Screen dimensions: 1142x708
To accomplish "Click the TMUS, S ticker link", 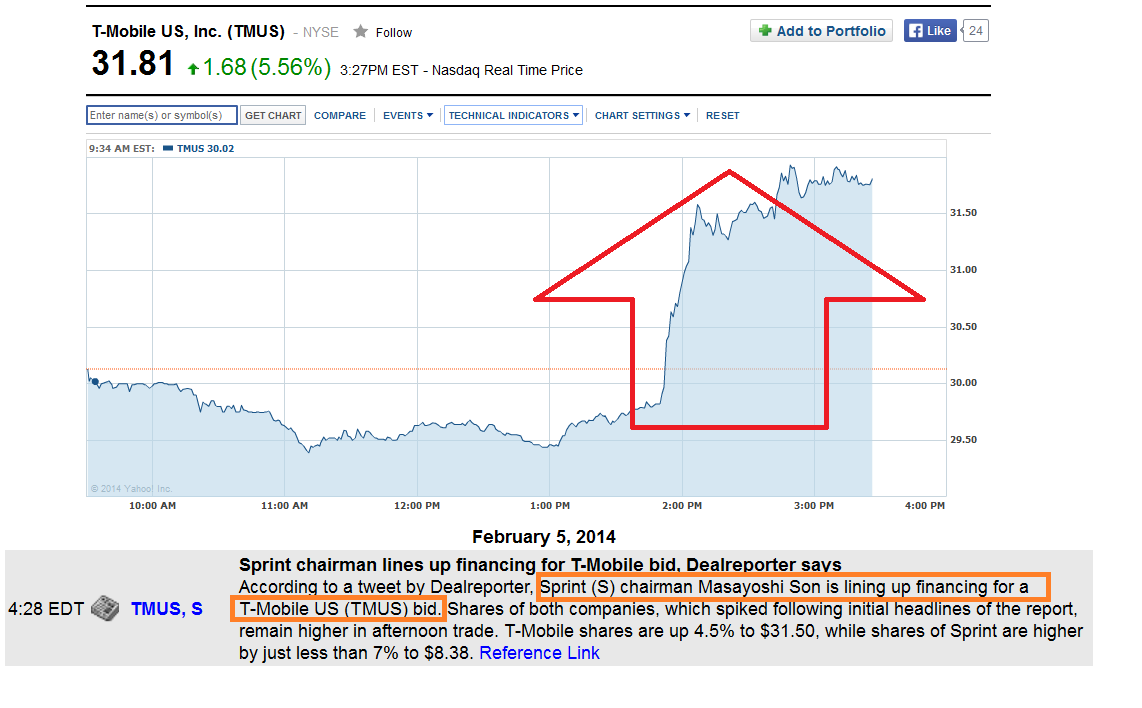I will [167, 609].
